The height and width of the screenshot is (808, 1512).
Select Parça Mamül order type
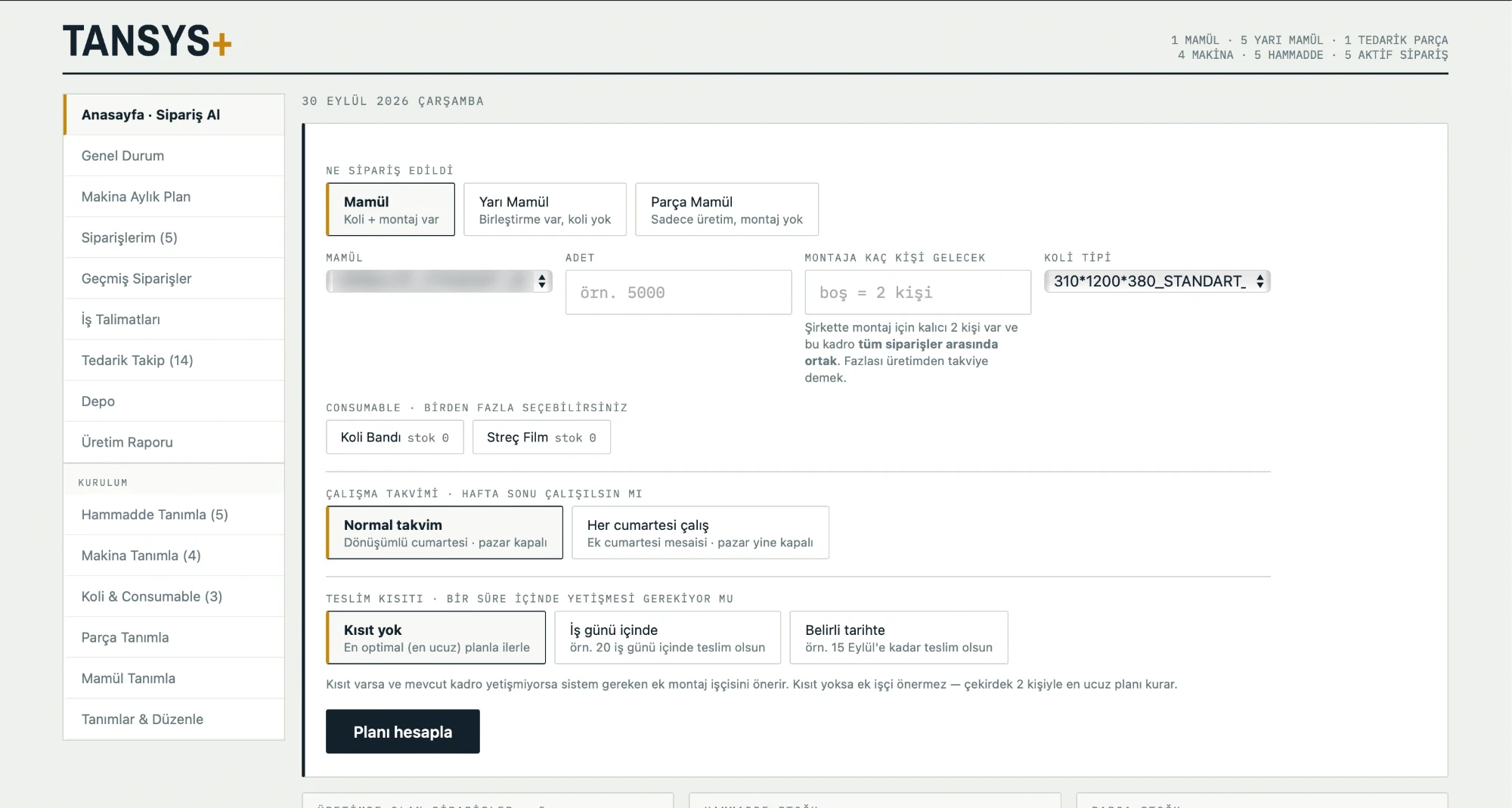click(x=727, y=209)
